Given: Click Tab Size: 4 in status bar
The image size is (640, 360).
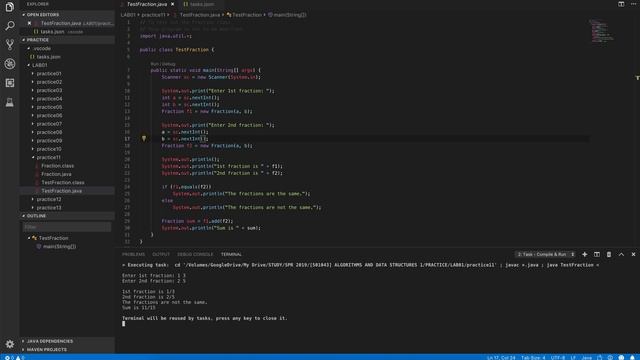Looking at the screenshot, I should point(533,358).
